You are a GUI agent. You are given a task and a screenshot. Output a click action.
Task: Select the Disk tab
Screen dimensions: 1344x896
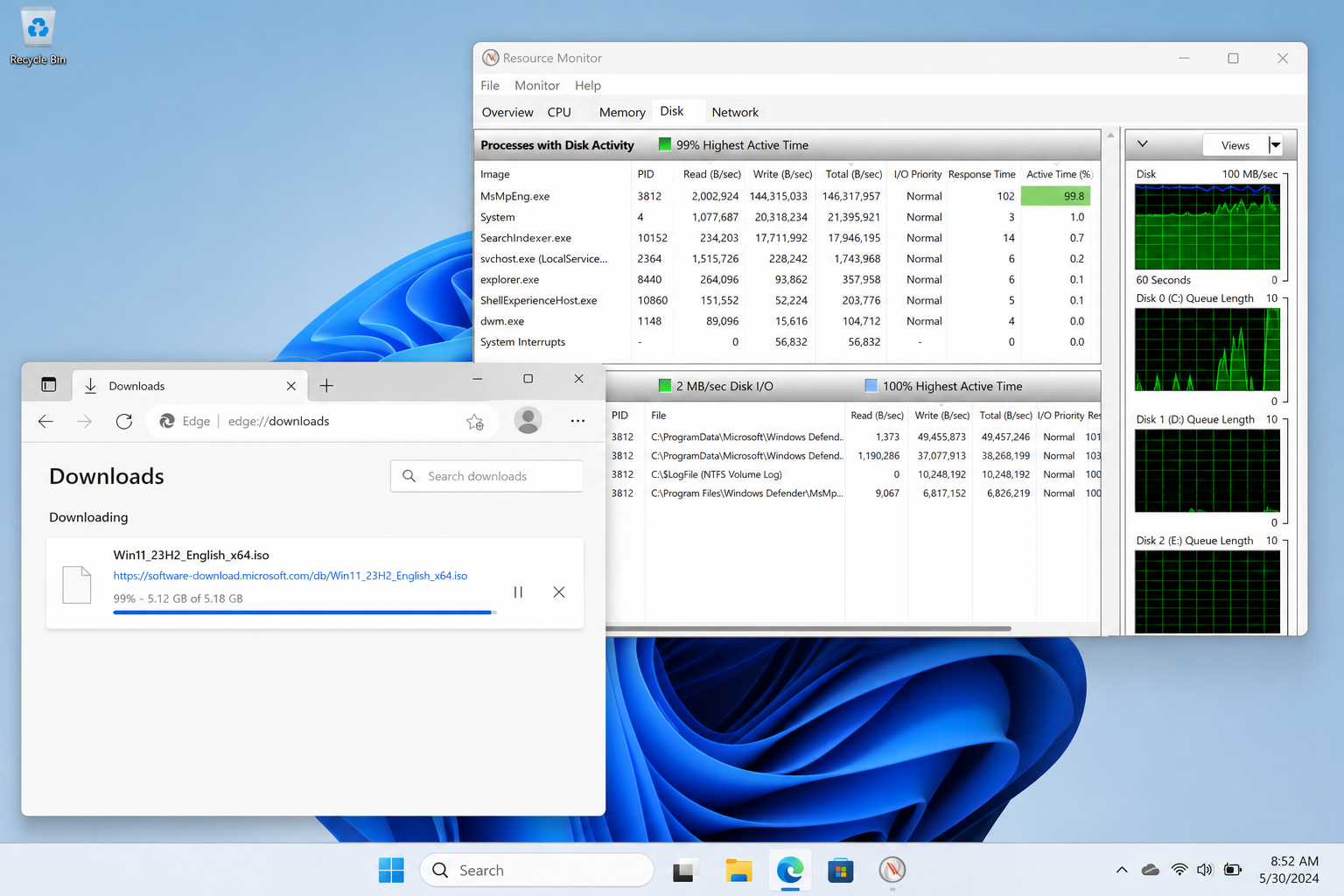click(x=672, y=111)
